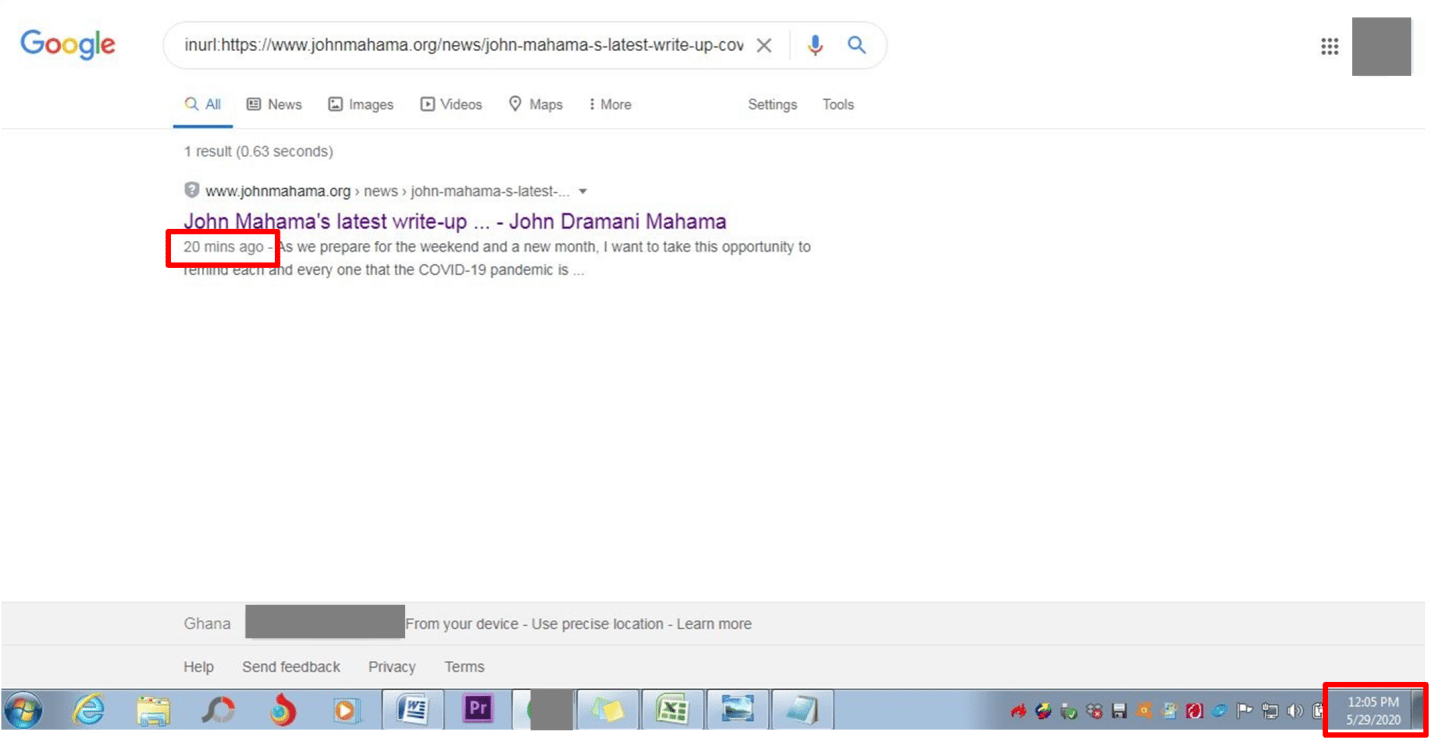Expand the More search options menu

610,104
